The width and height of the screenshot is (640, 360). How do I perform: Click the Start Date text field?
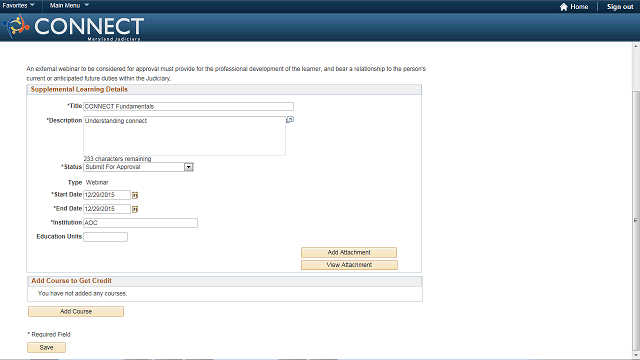pyautogui.click(x=107, y=195)
